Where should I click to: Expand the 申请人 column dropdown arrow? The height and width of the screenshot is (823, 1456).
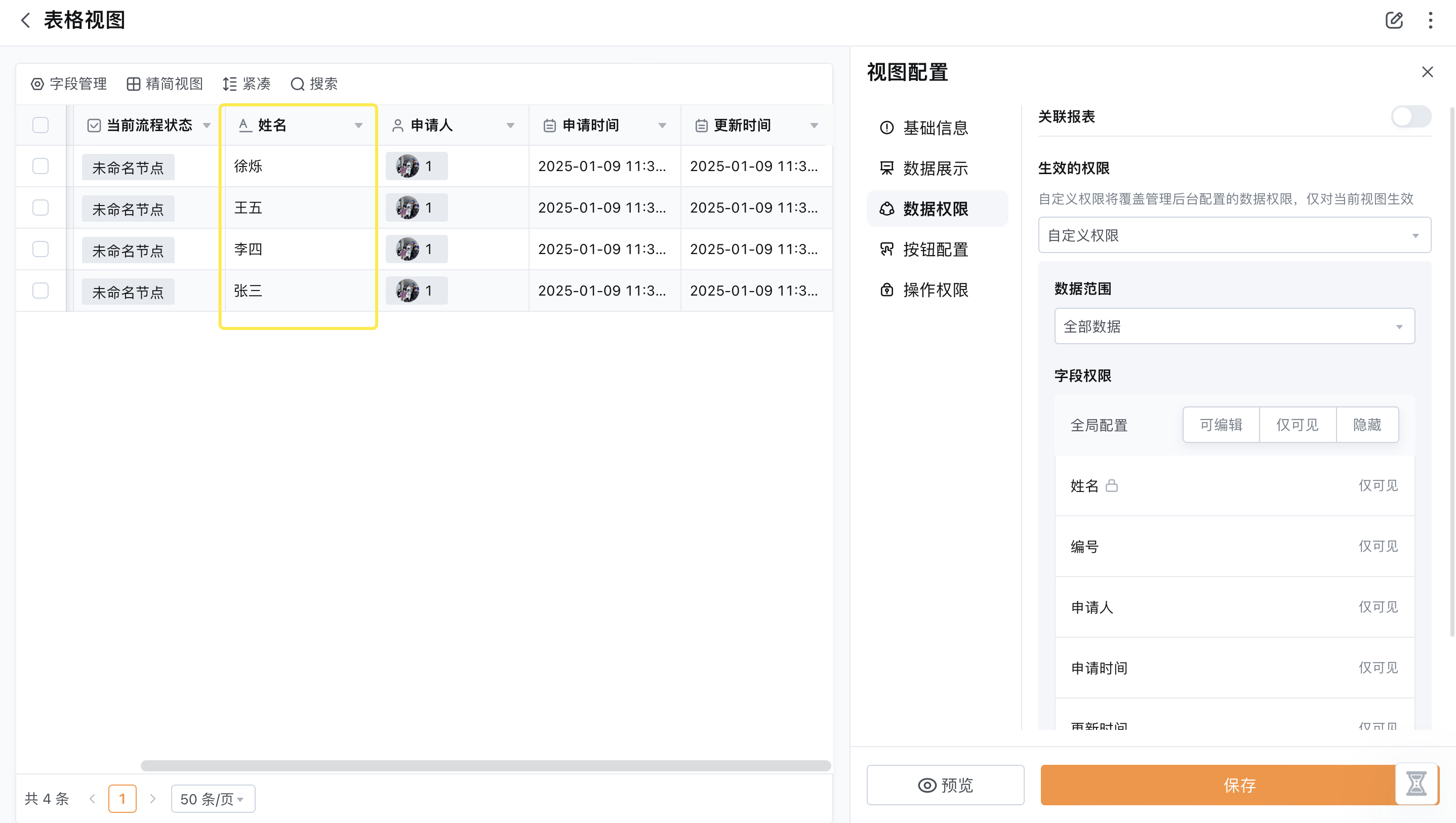tap(510, 126)
